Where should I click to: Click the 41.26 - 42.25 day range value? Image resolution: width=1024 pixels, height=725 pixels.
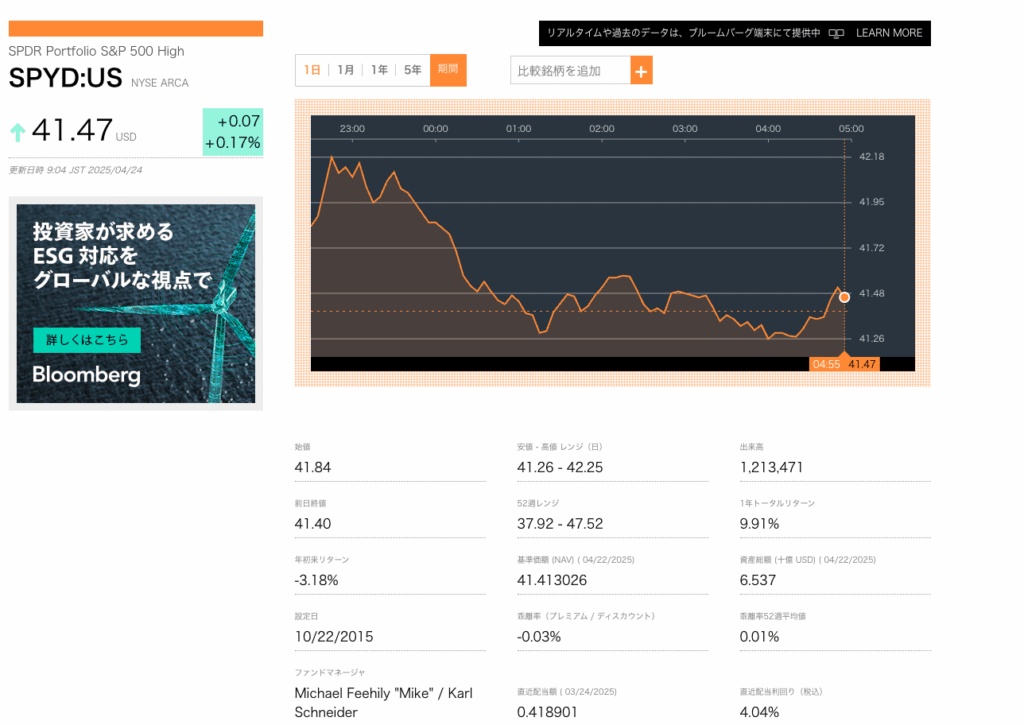(x=560, y=468)
